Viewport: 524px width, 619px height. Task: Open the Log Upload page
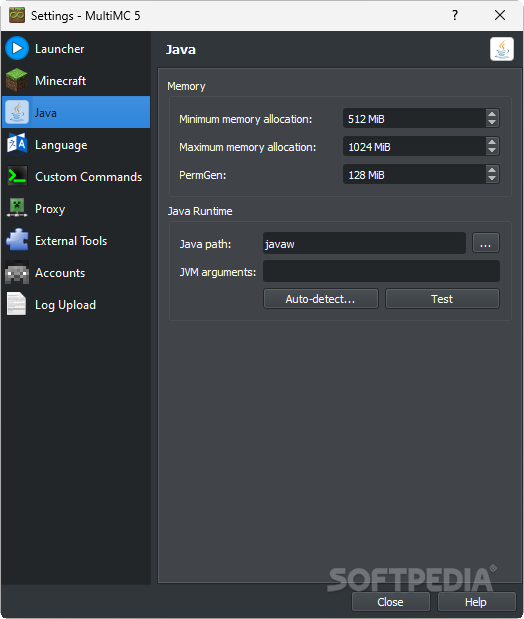[76, 304]
